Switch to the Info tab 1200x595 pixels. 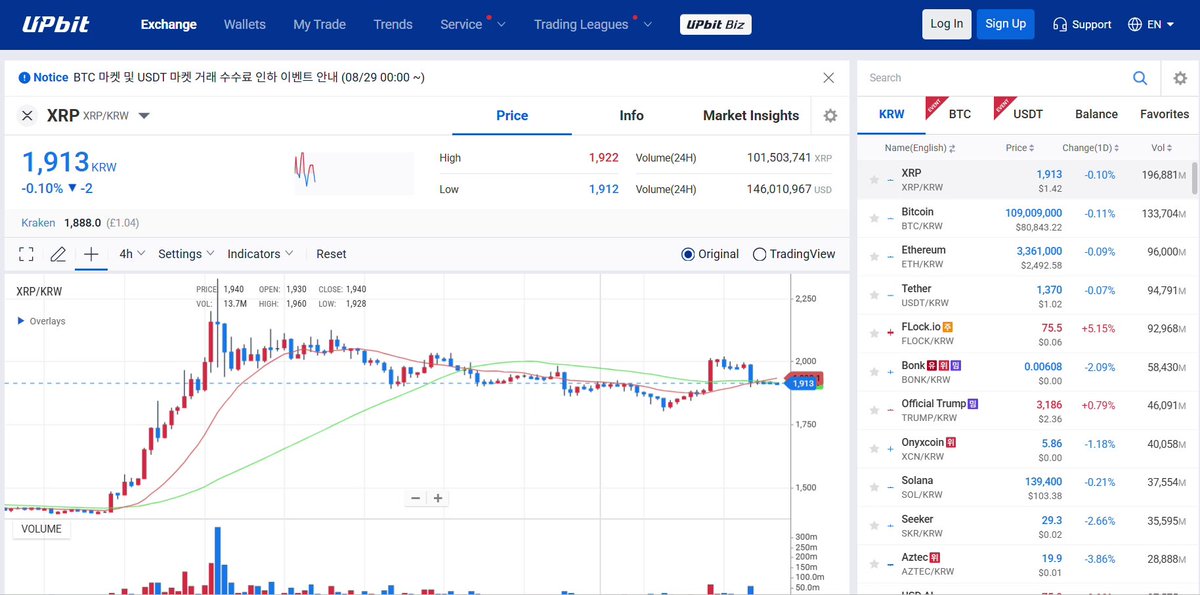coord(631,116)
